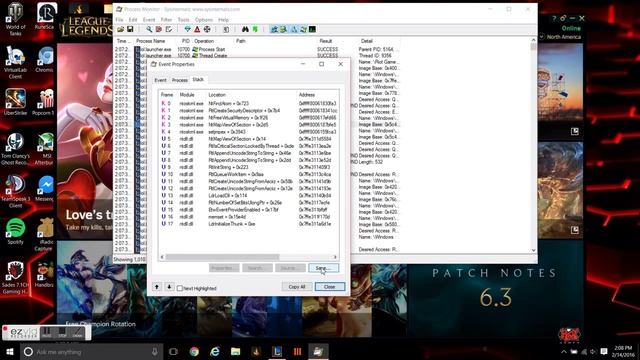Toggle Show Process and Thread Activity icon
640x360 pixels.
[x=303, y=29]
